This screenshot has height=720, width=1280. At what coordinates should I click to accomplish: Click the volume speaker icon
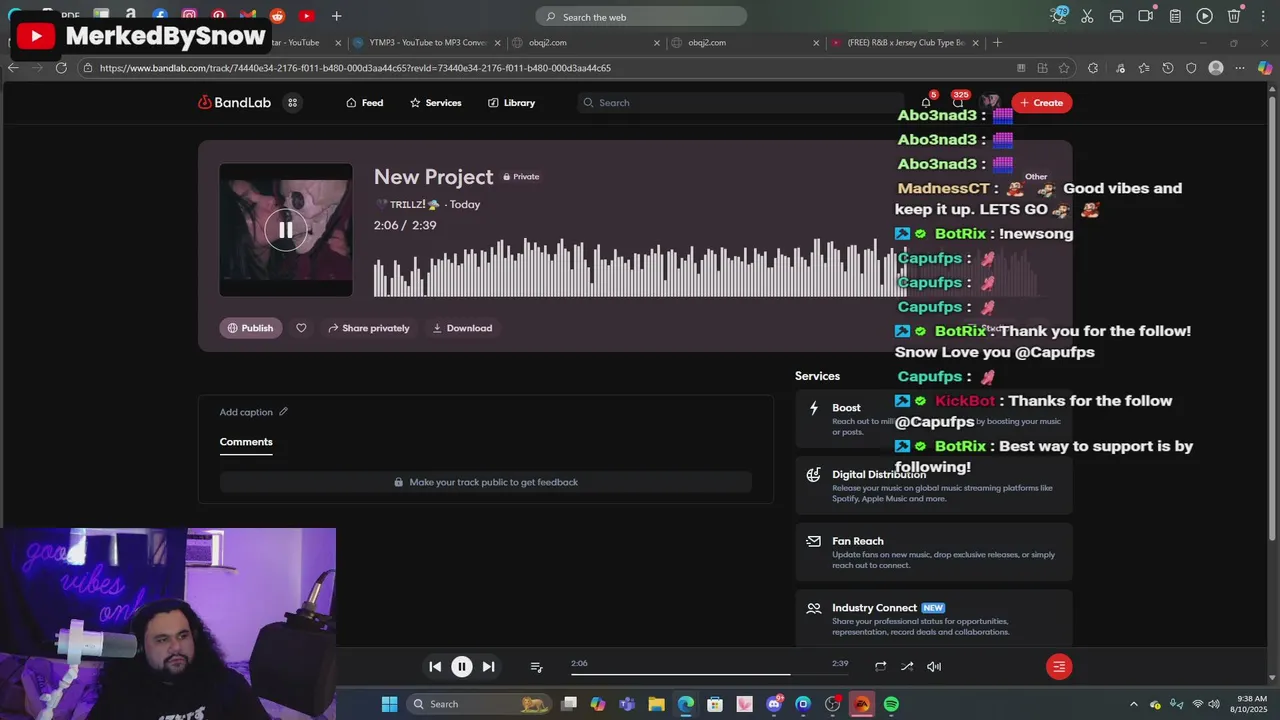(934, 667)
